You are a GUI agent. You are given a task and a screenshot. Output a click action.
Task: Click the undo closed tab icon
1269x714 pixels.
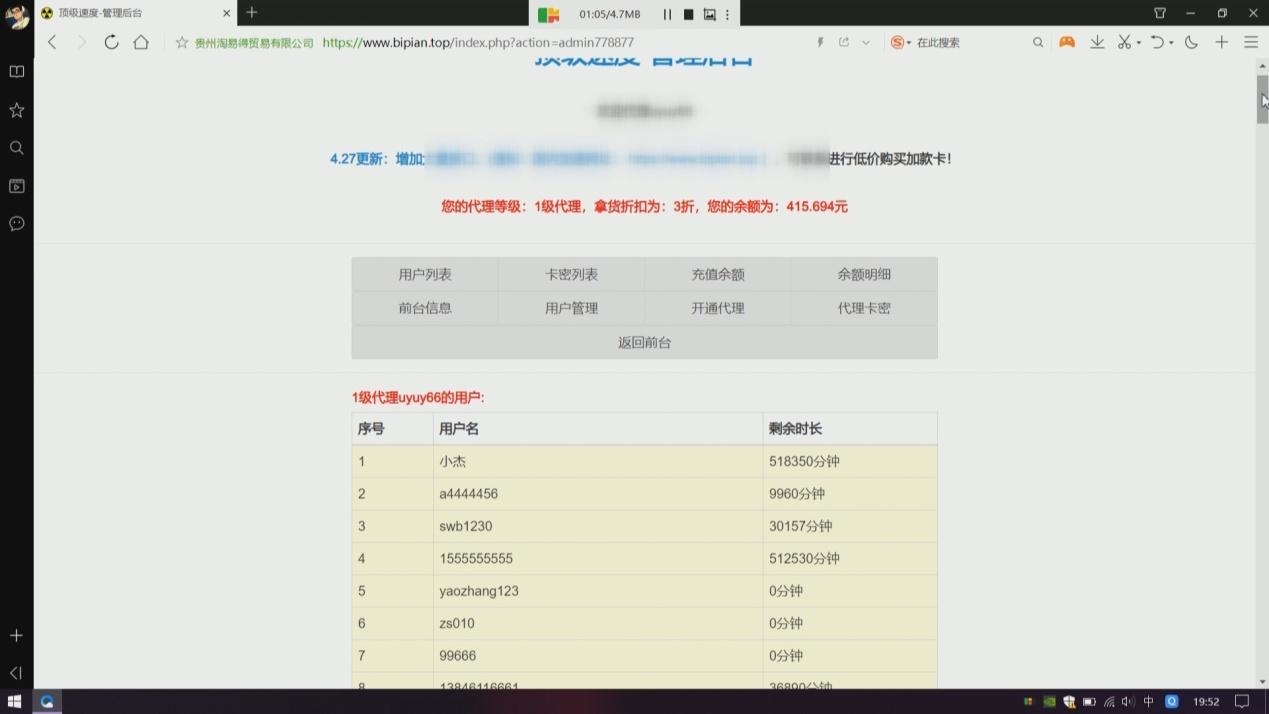pyautogui.click(x=1157, y=42)
